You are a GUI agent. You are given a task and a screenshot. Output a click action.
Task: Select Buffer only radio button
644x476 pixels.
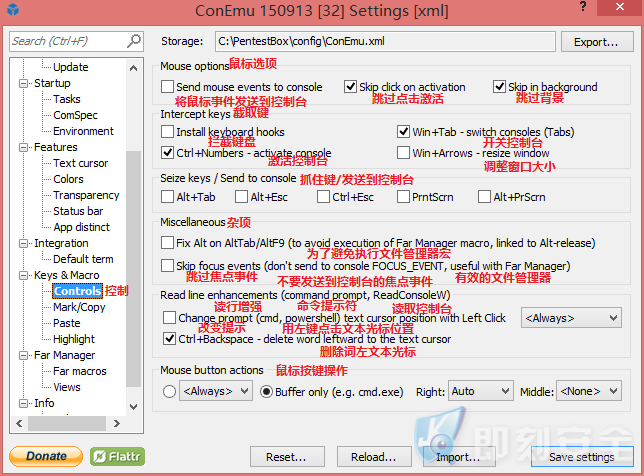266,391
